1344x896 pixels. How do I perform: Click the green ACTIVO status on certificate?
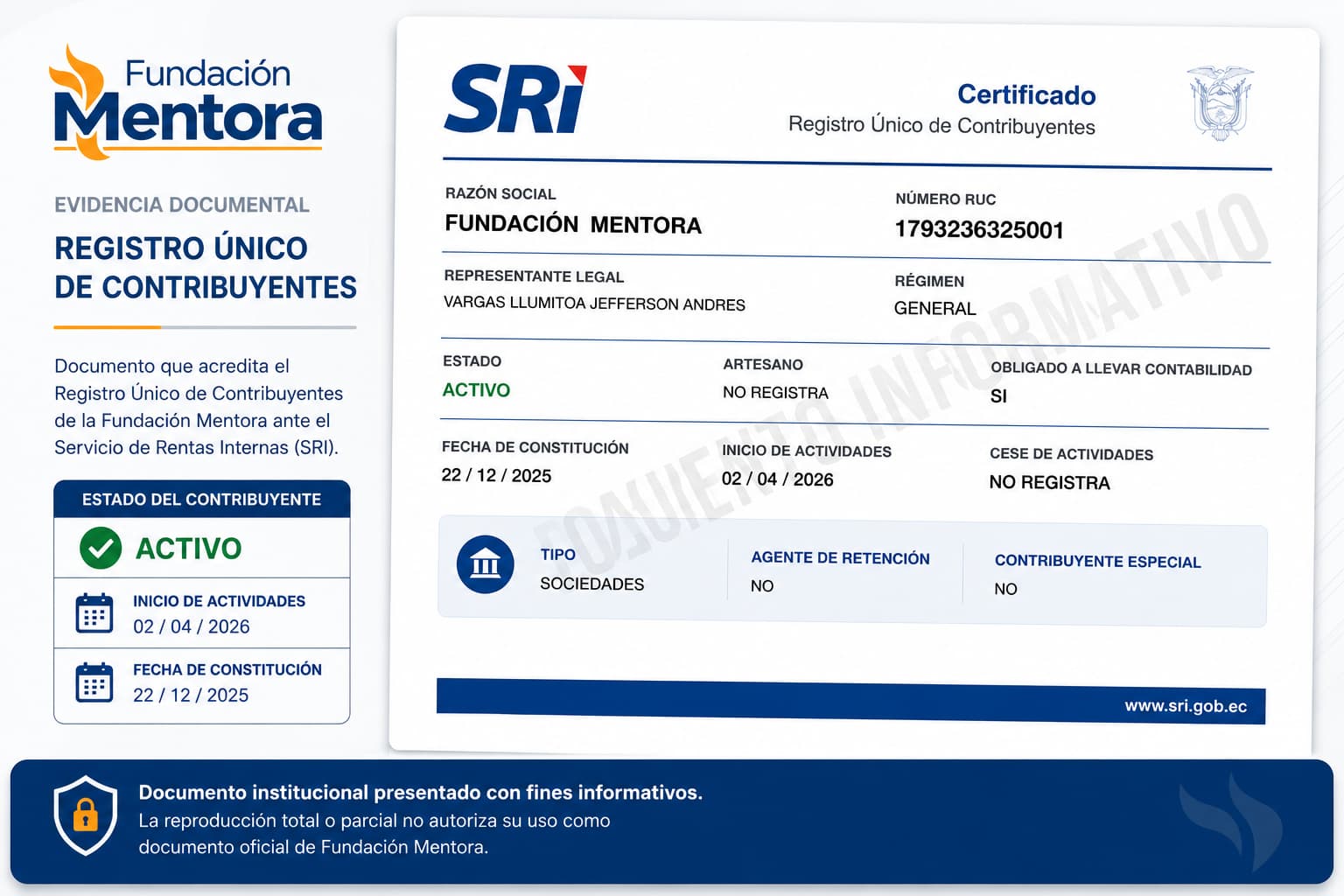coord(476,390)
